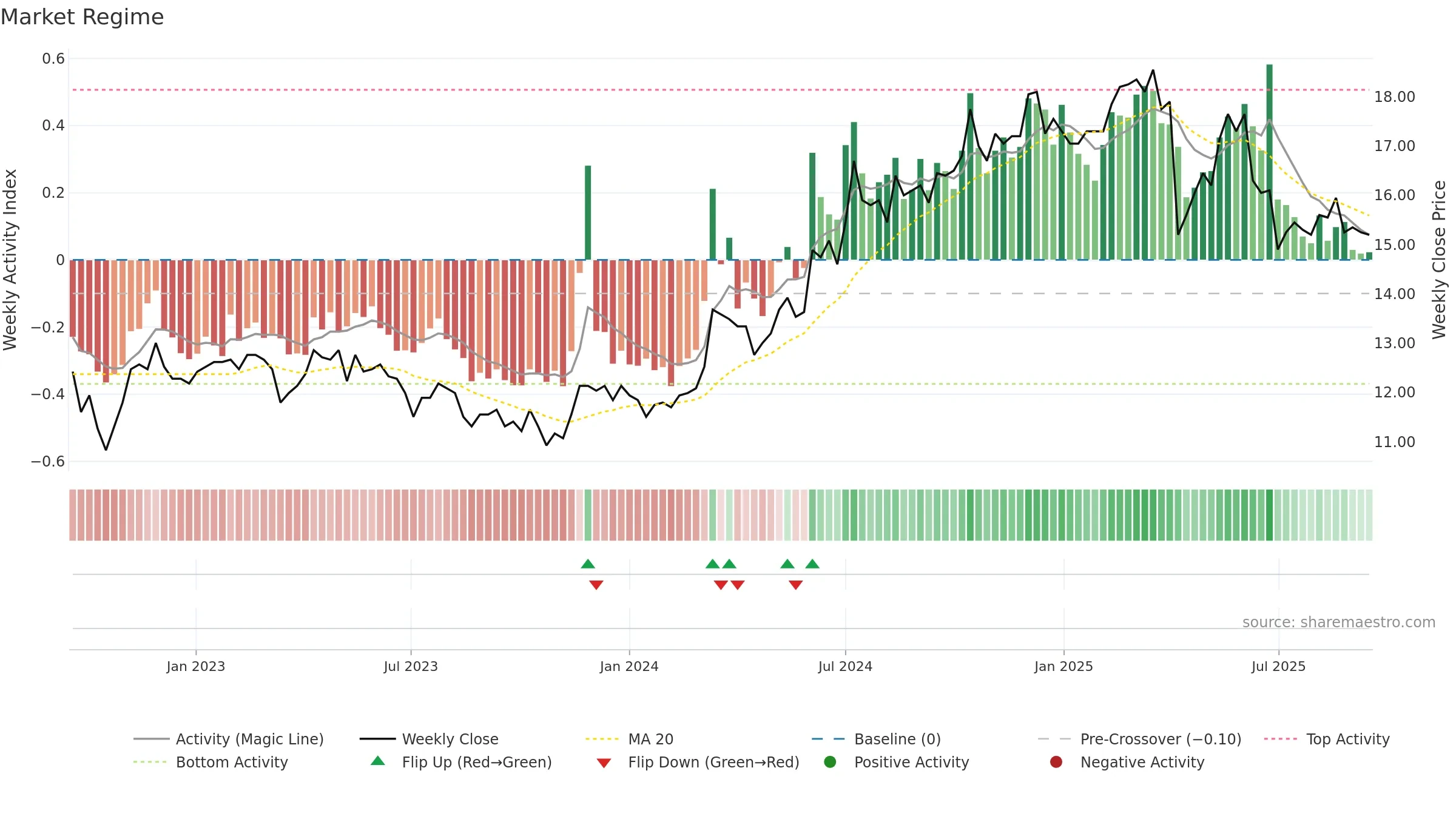The width and height of the screenshot is (1456, 819).
Task: Click the Jan 2025 x-axis label
Action: (x=1063, y=667)
